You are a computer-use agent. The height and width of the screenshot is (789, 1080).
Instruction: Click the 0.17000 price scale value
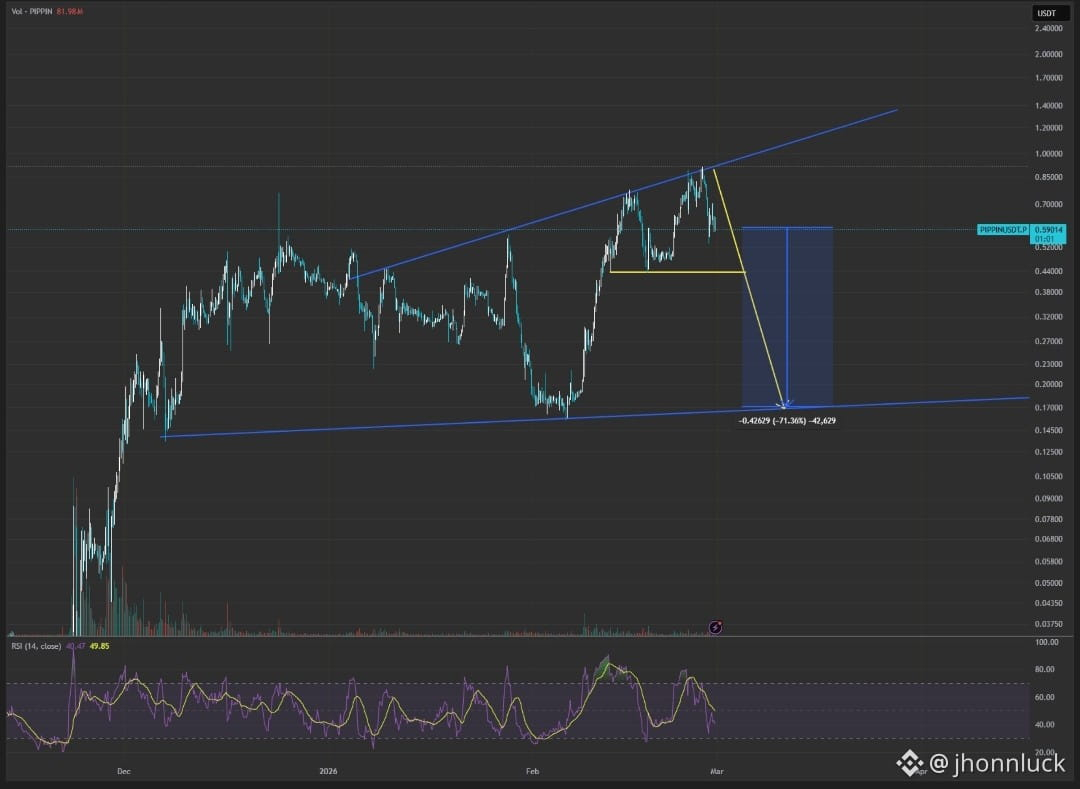pyautogui.click(x=1048, y=408)
